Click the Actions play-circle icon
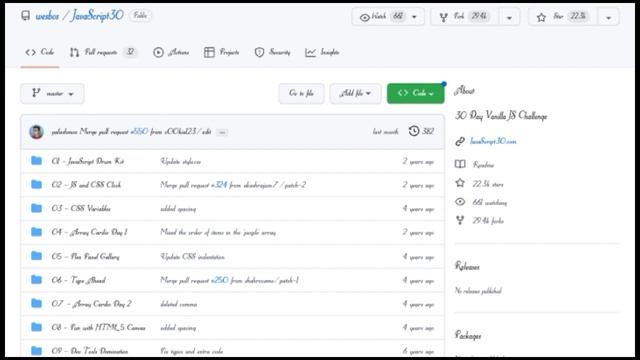This screenshot has height=360, width=640. tap(158, 52)
